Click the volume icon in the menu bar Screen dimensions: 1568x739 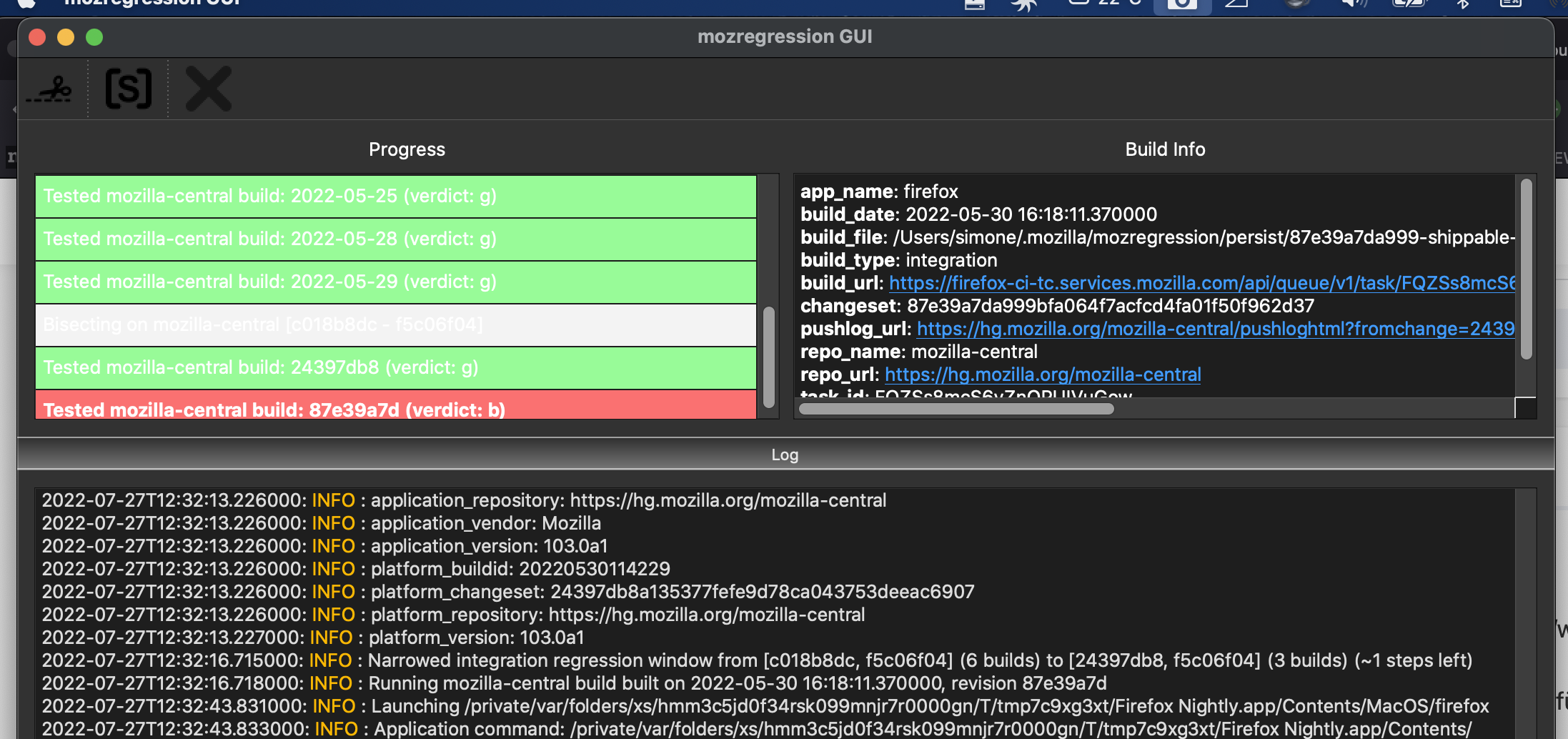tap(1353, 4)
